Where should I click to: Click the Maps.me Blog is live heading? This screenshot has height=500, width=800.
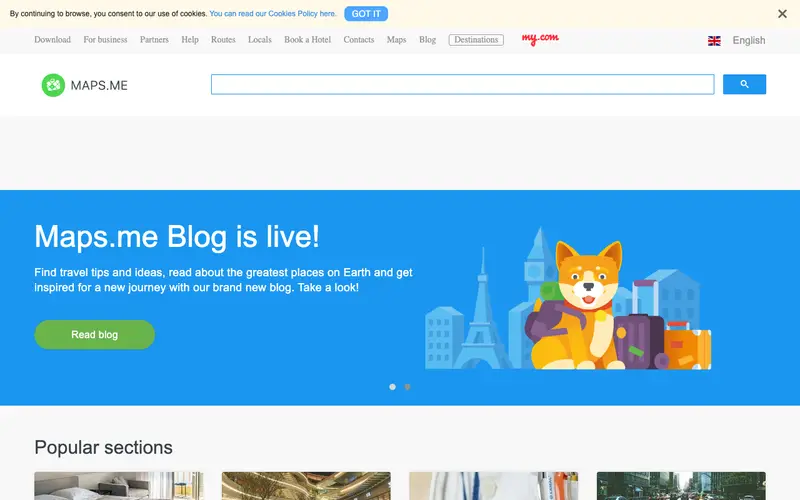pyautogui.click(x=177, y=237)
